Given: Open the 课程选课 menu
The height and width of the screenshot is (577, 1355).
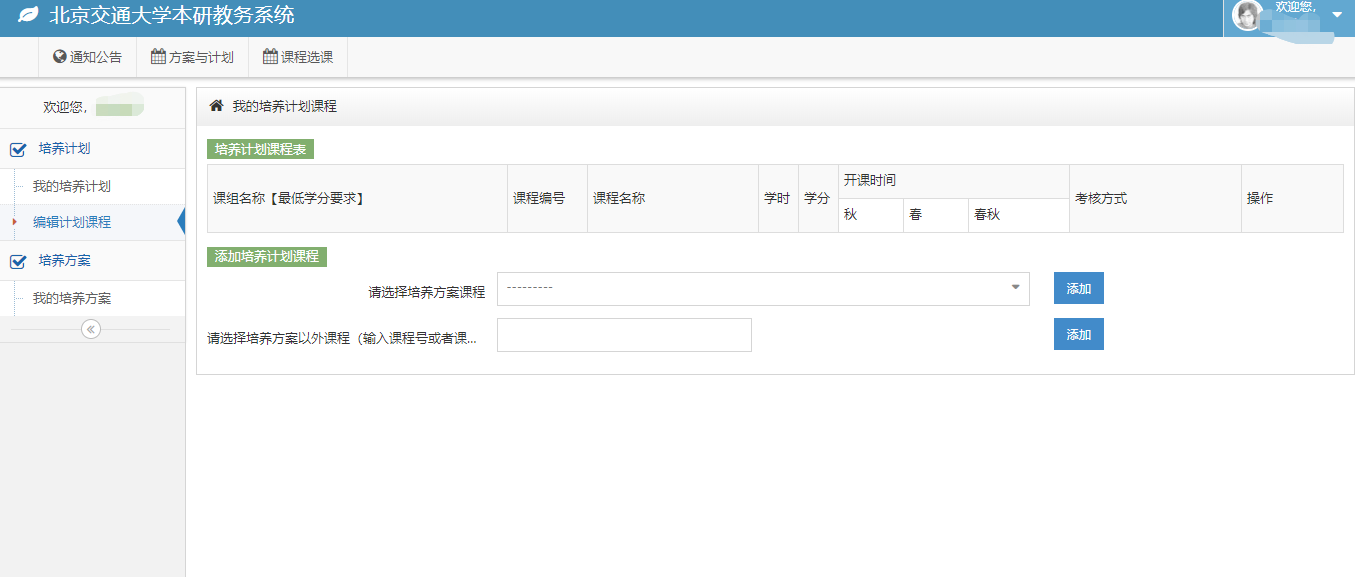Looking at the screenshot, I should (298, 57).
